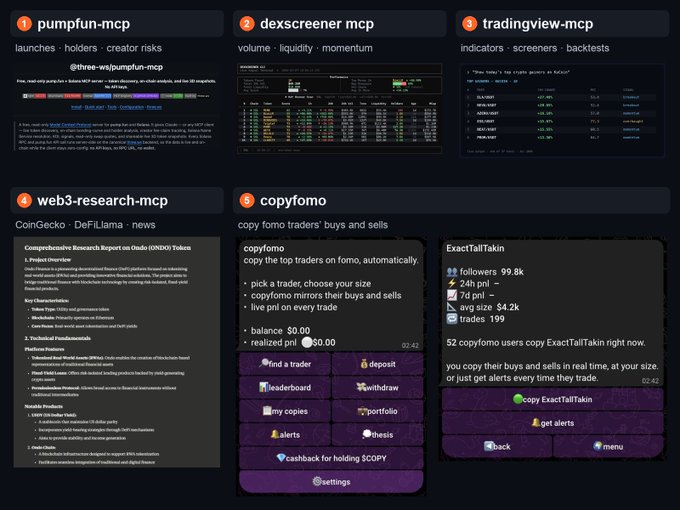Click the 'Quick start' link in pumpfun README

coord(94,107)
